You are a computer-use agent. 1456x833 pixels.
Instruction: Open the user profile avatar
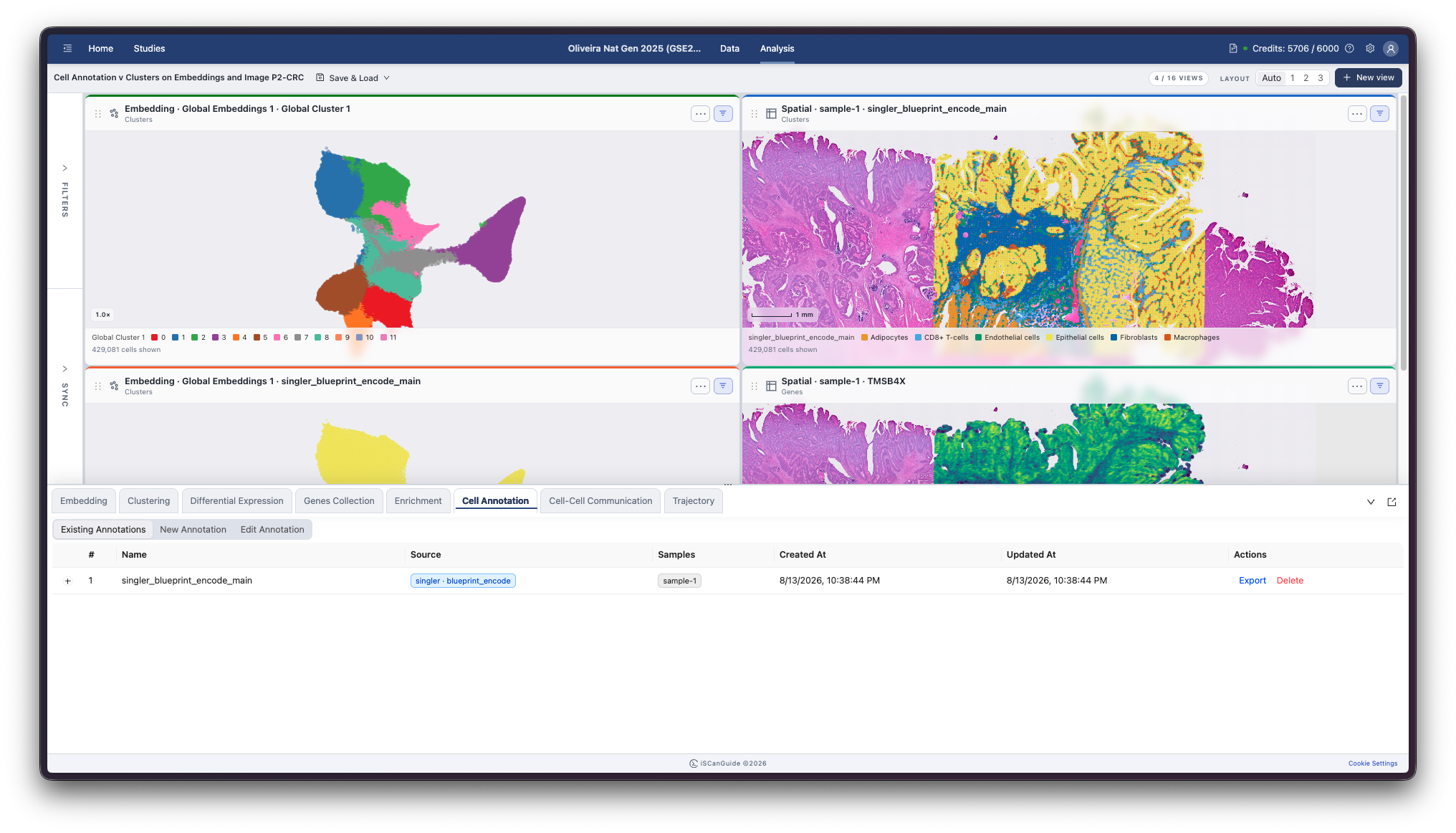(1391, 49)
